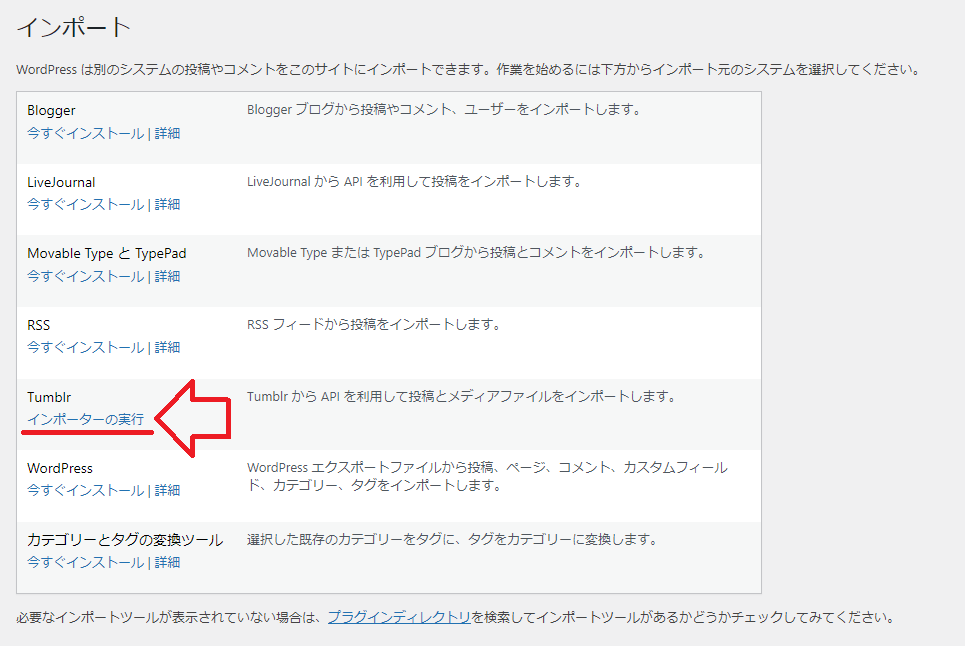965x646 pixels.
Task: Install the LiveJournal importer now
Action: pyautogui.click(x=86, y=204)
